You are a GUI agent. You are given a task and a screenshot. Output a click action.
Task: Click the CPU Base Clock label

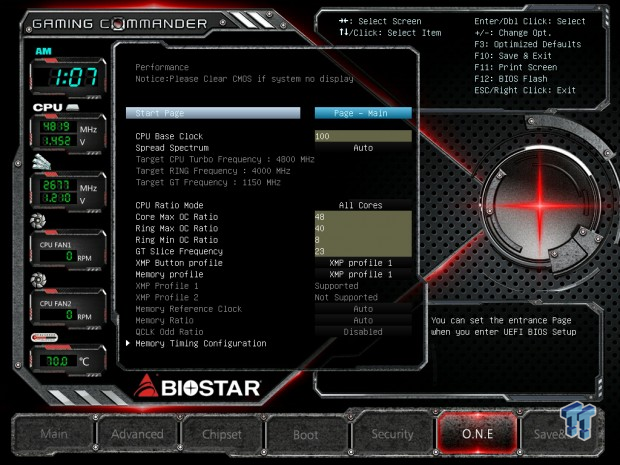169,136
